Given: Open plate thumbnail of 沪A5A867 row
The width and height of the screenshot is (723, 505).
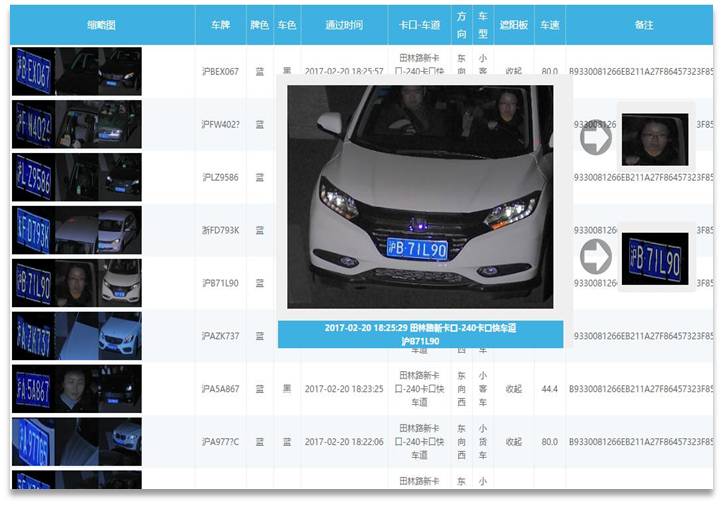Looking at the screenshot, I should [33, 389].
